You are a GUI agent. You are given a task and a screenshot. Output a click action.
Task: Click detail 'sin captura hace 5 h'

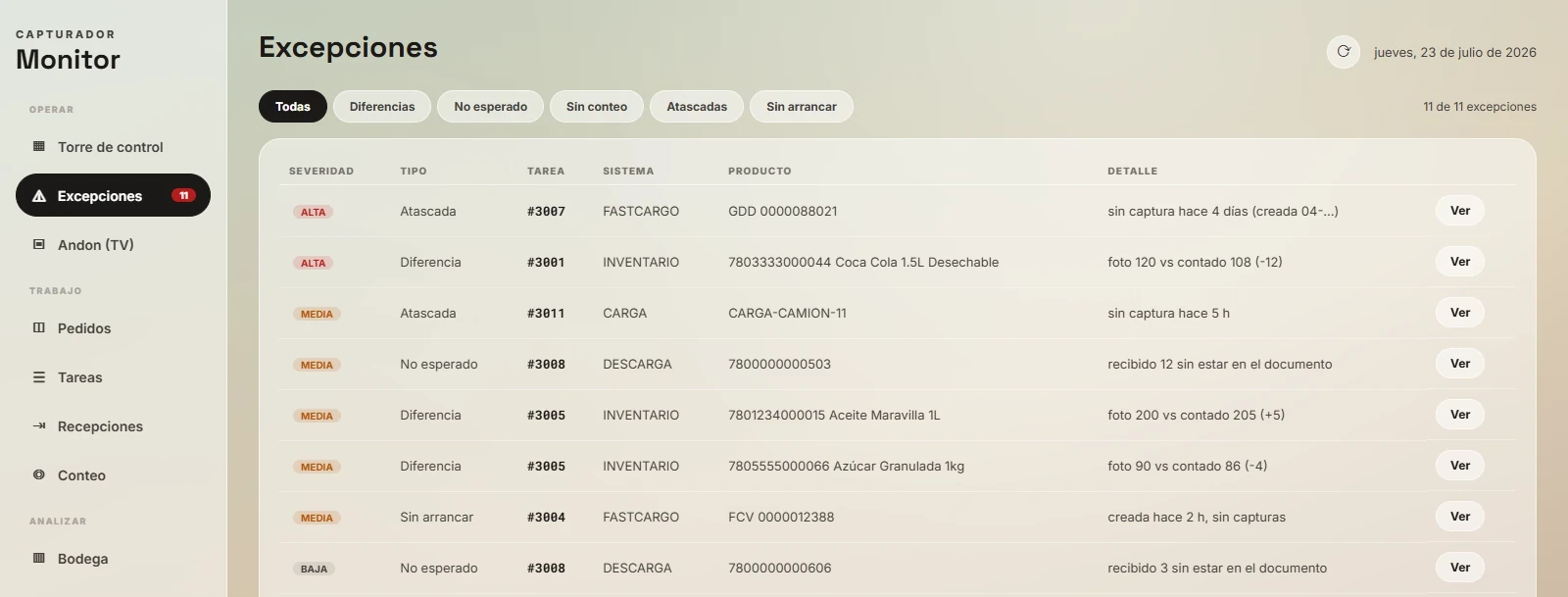tap(1168, 313)
